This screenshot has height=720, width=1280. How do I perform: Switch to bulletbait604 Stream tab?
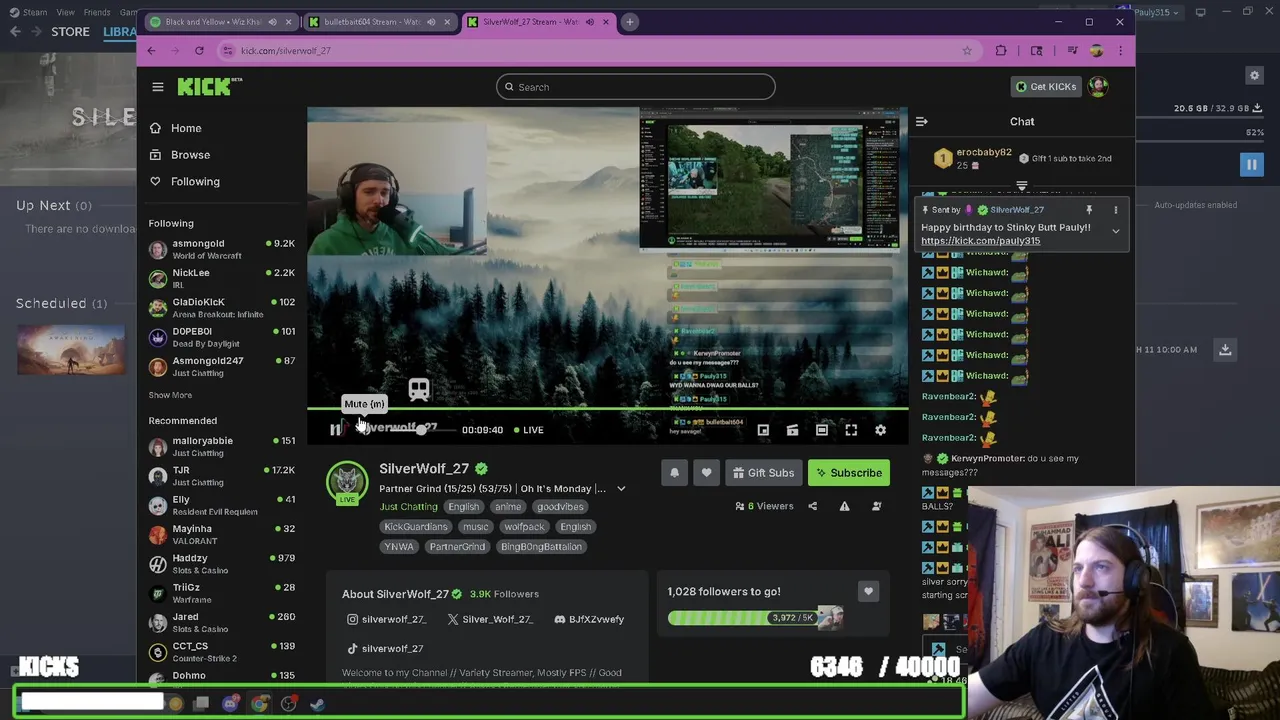379,22
